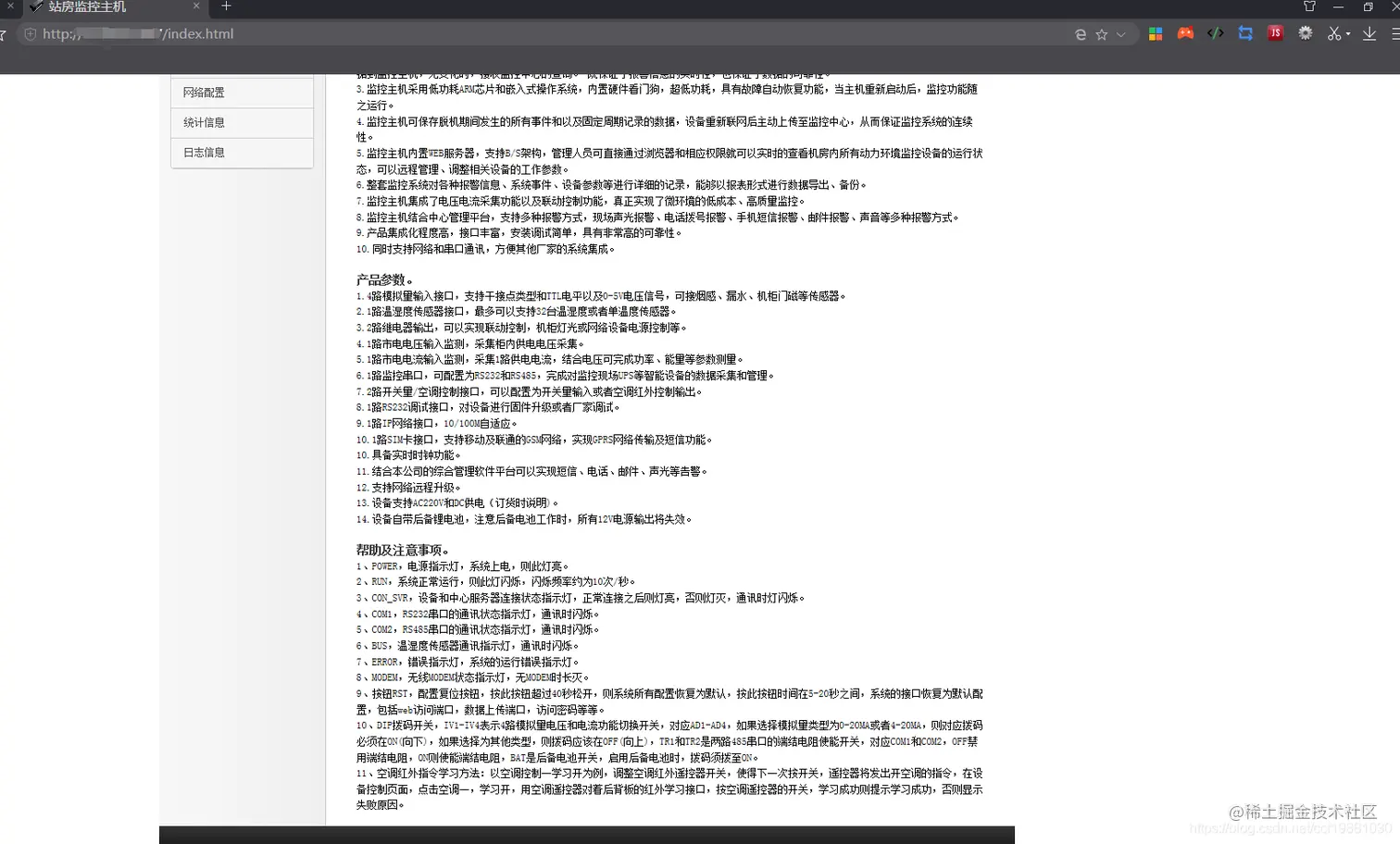Viewport: 1400px width, 844px height.
Task: Open the red JS extension
Action: 1275,33
